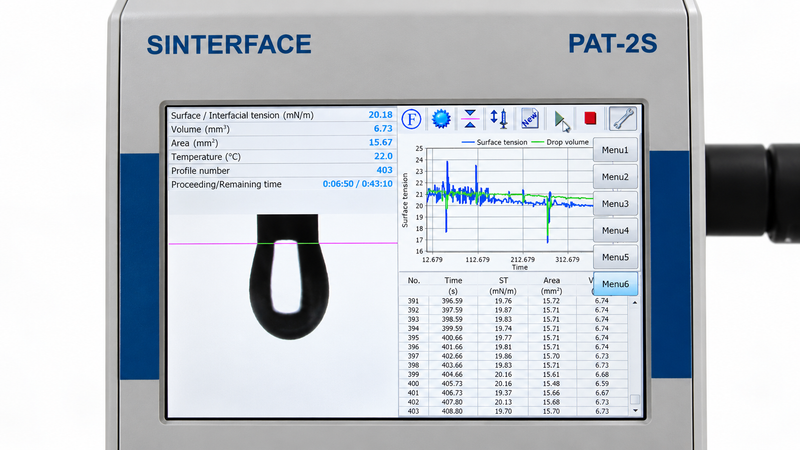Click the Surface tension legend entry

(x=494, y=142)
